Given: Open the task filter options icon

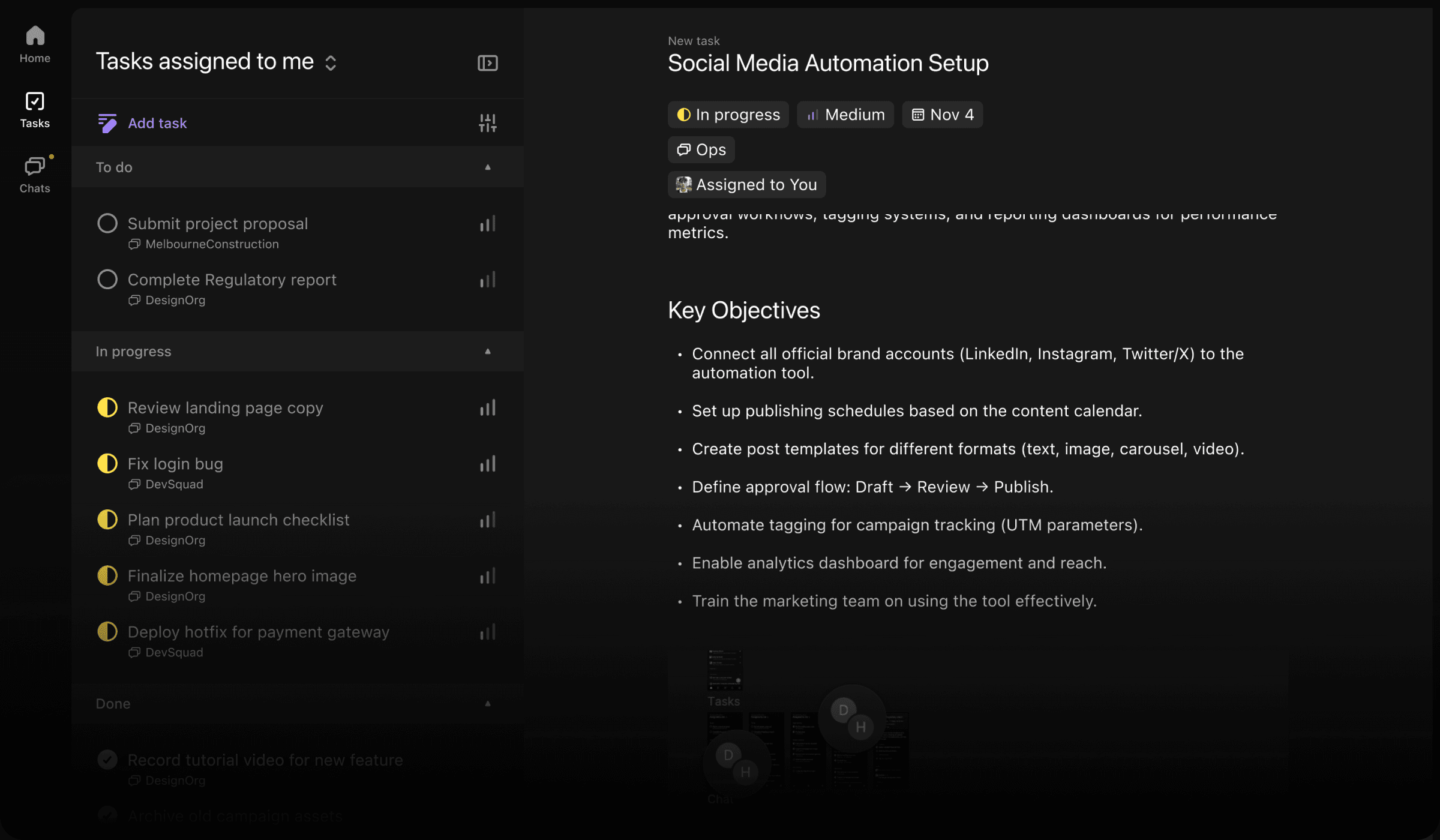Looking at the screenshot, I should (487, 122).
